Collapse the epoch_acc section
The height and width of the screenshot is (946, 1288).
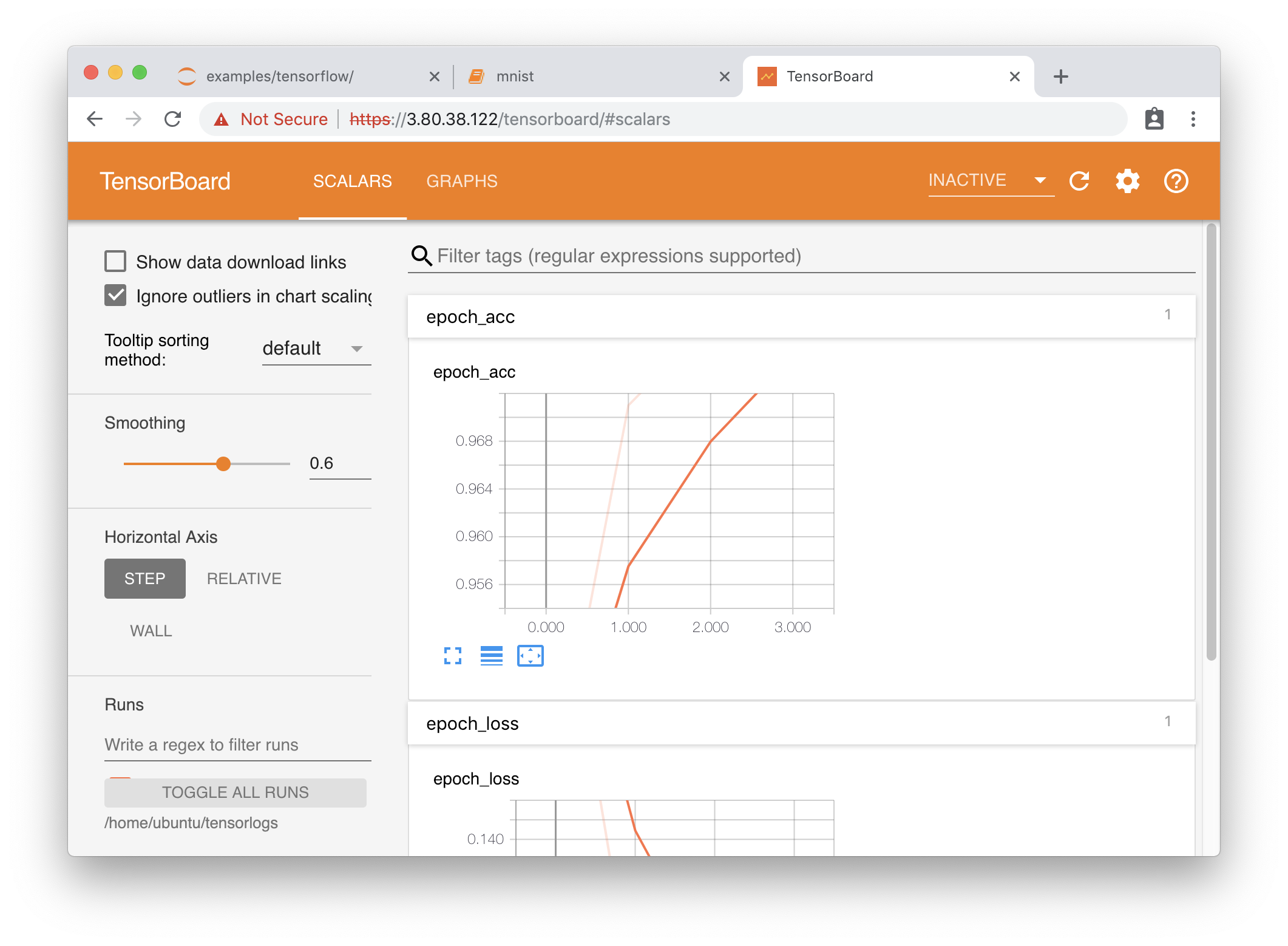point(801,316)
